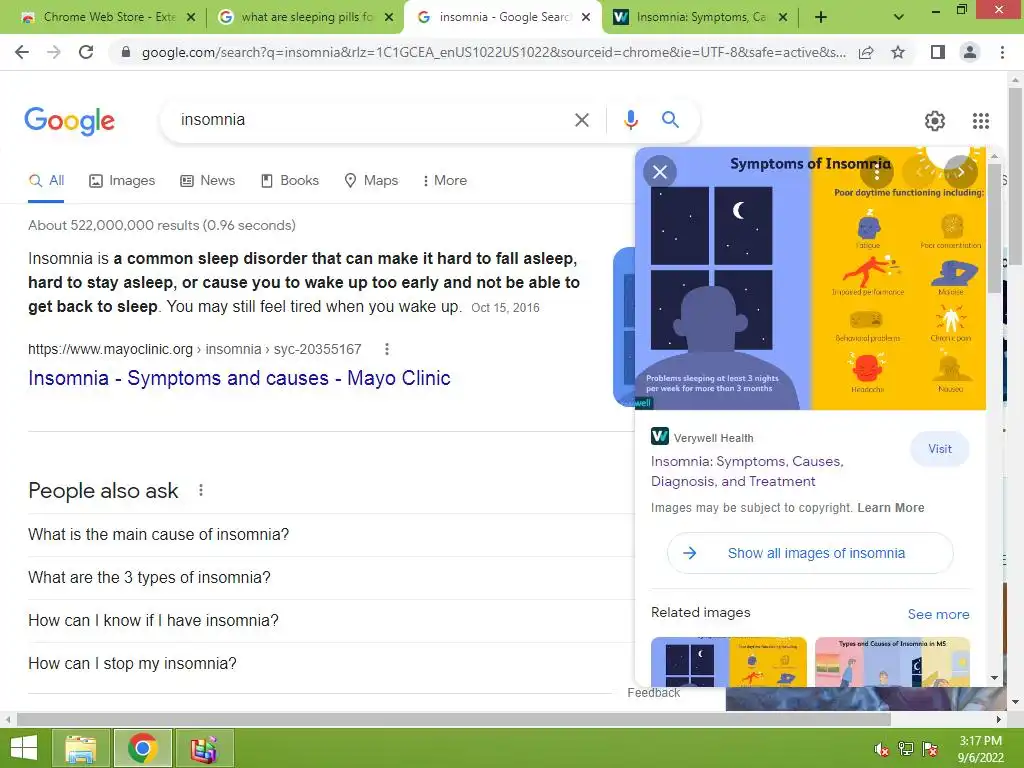
Task: Select the Images search filter
Action: tap(122, 181)
